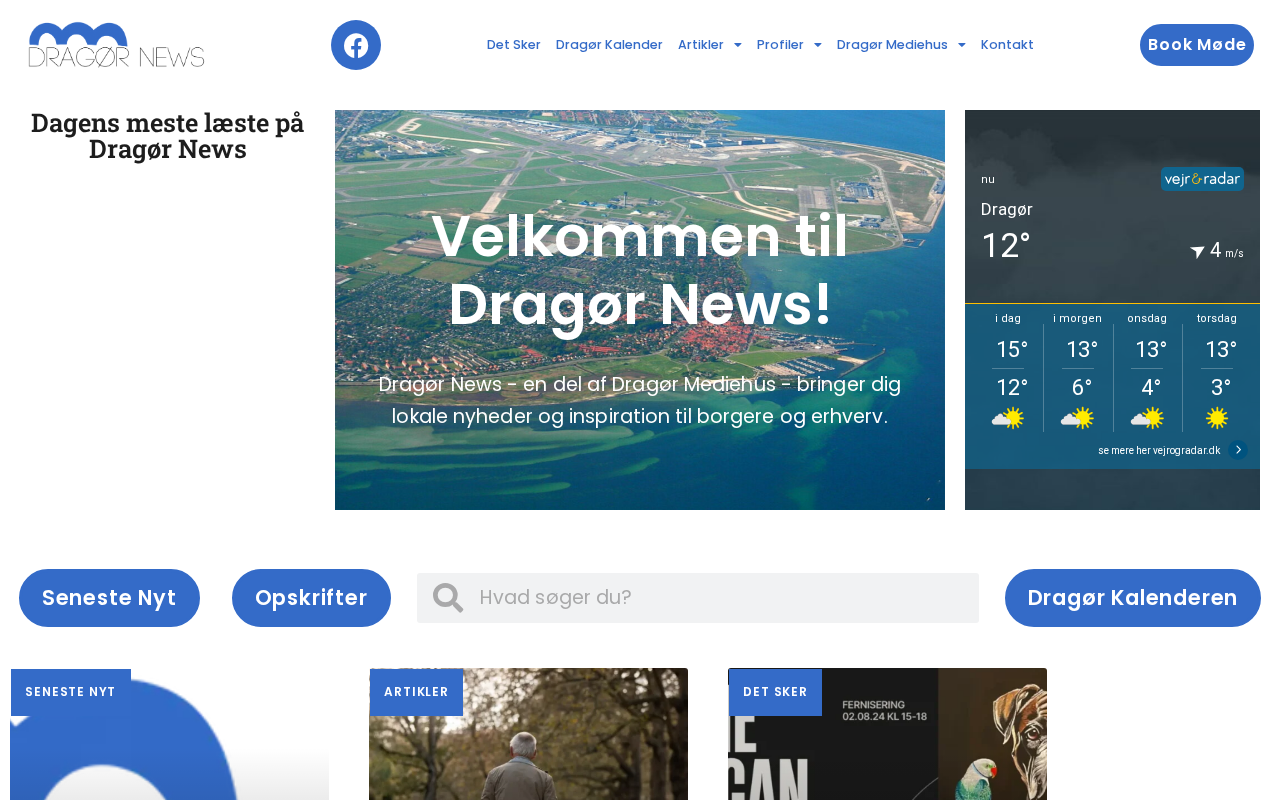This screenshot has width=1280, height=800.
Task: Click the sunny icon for torsdag
Action: pos(1217,418)
